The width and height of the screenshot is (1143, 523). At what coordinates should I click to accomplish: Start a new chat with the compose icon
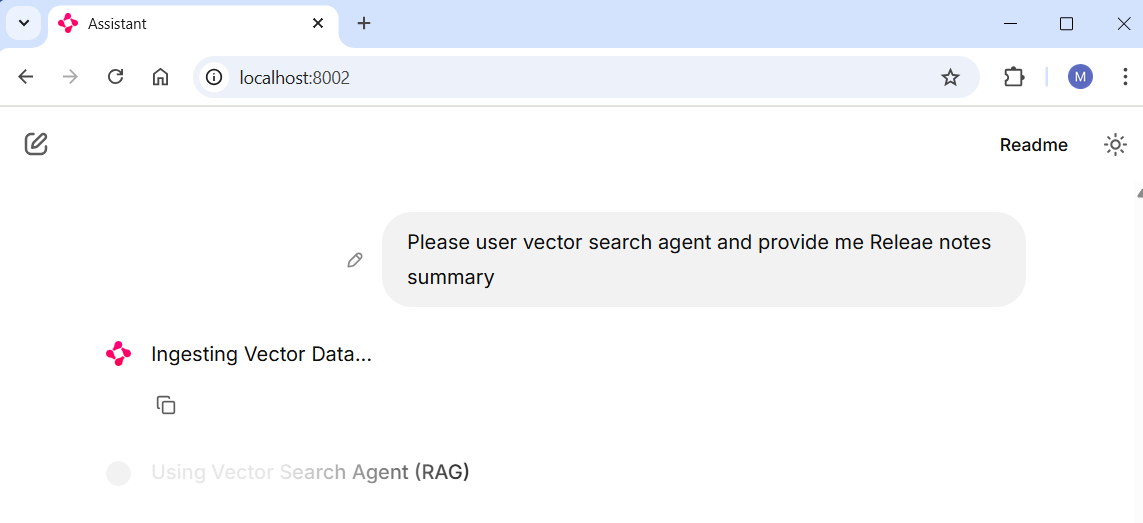pyautogui.click(x=36, y=144)
